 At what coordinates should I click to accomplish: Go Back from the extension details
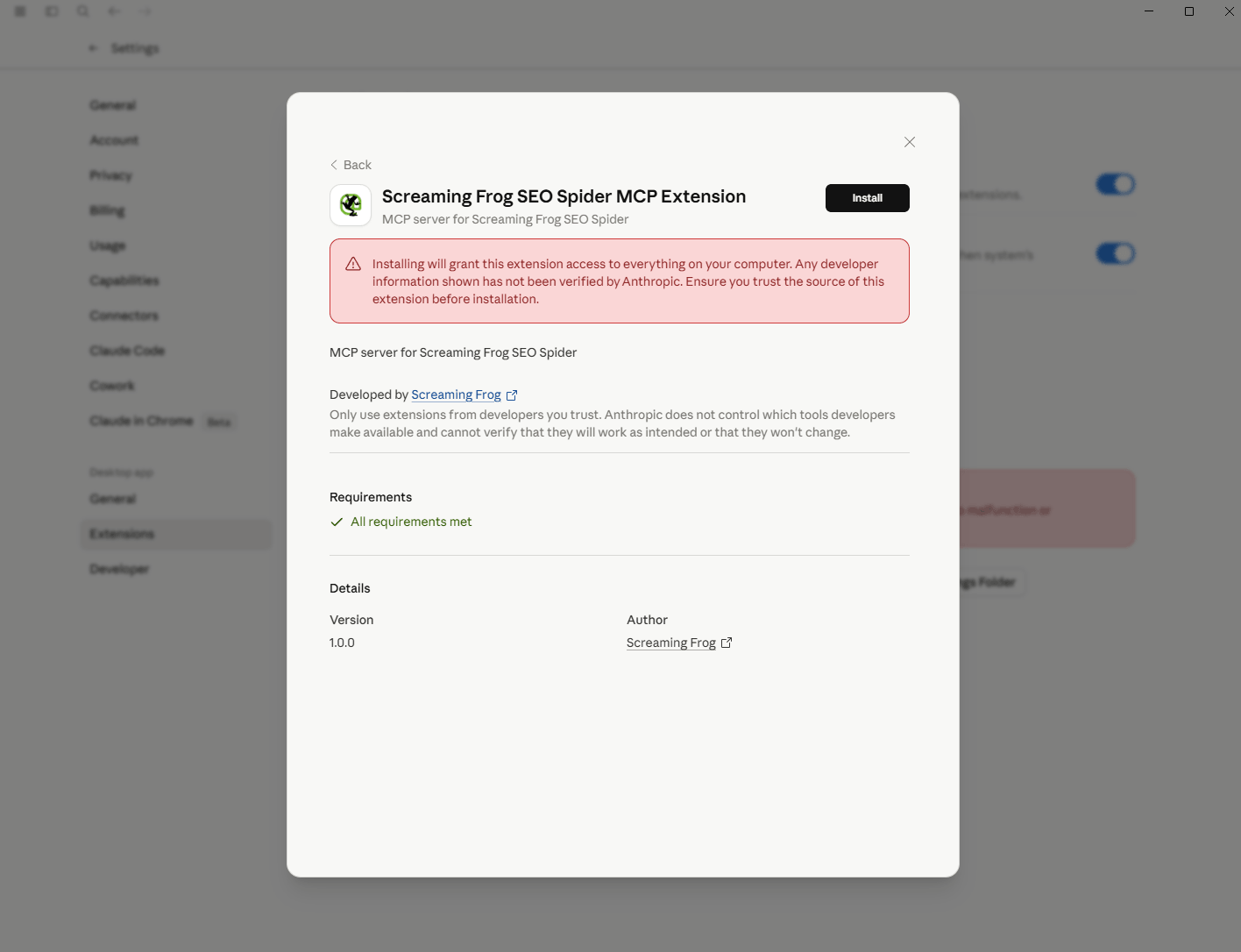351,165
